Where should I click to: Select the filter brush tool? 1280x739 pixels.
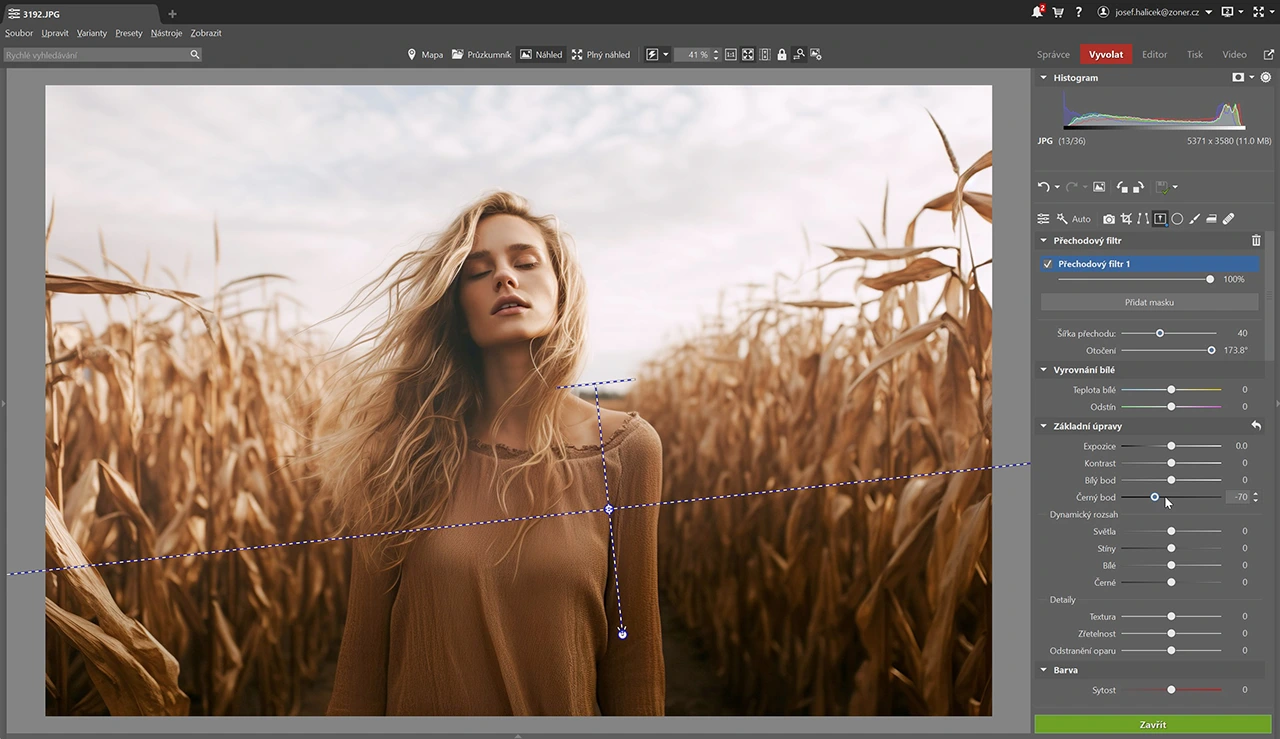click(x=1194, y=218)
